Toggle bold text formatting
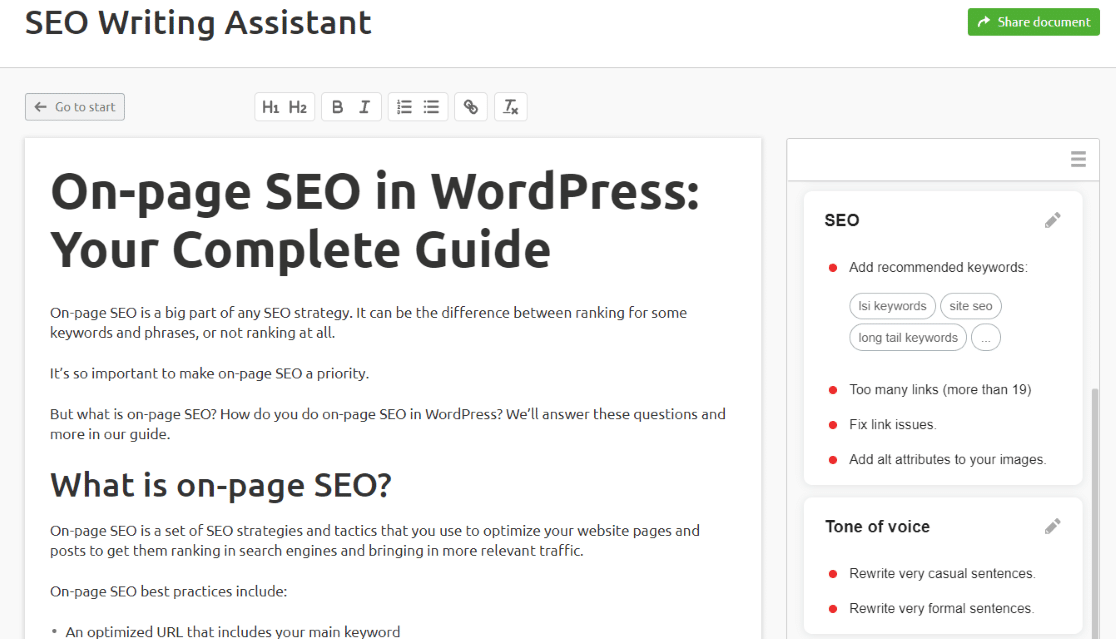Screen dimensions: 1116x639 (337, 106)
